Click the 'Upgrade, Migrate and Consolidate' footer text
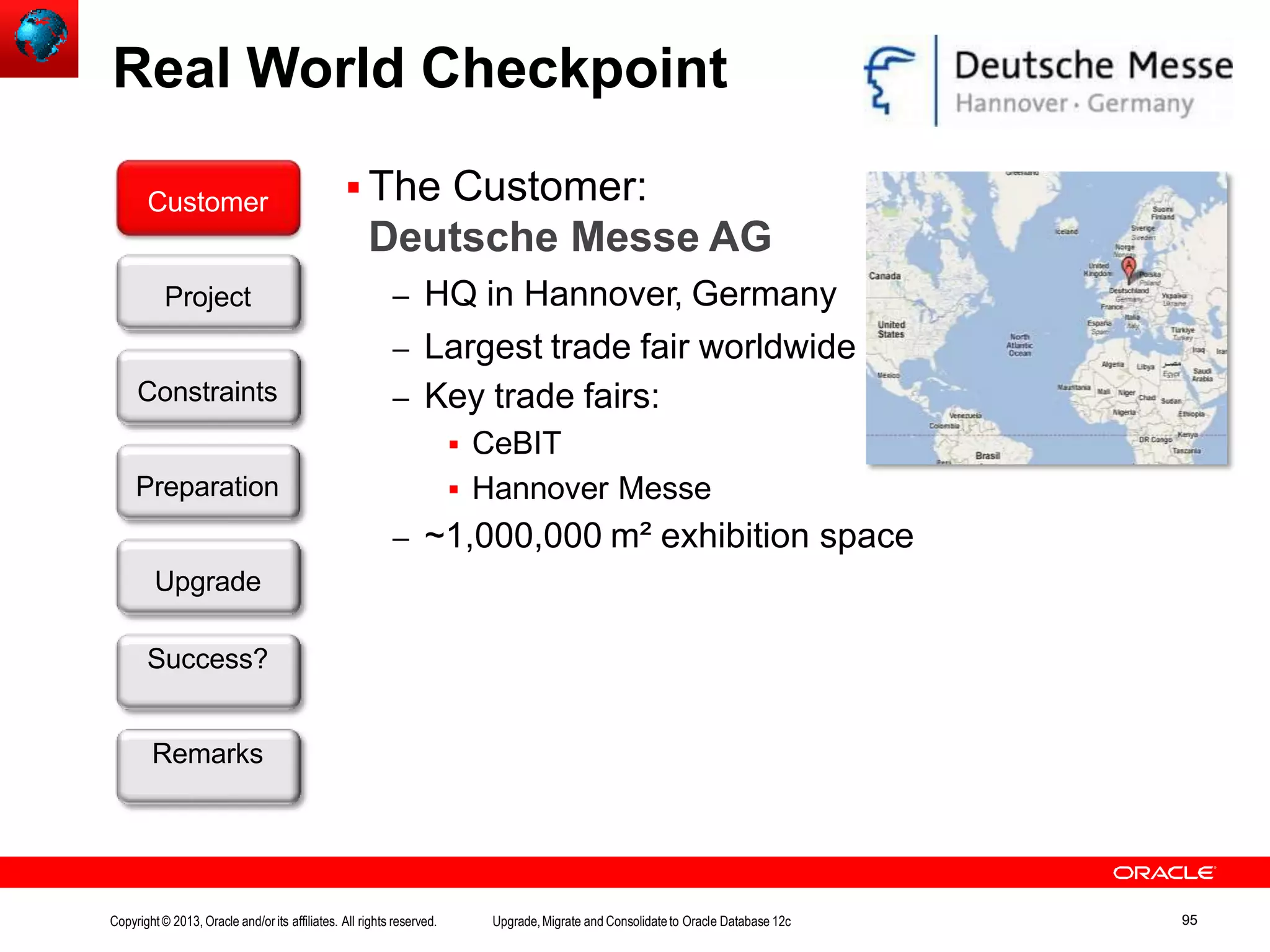The height and width of the screenshot is (952, 1270). pos(642,922)
